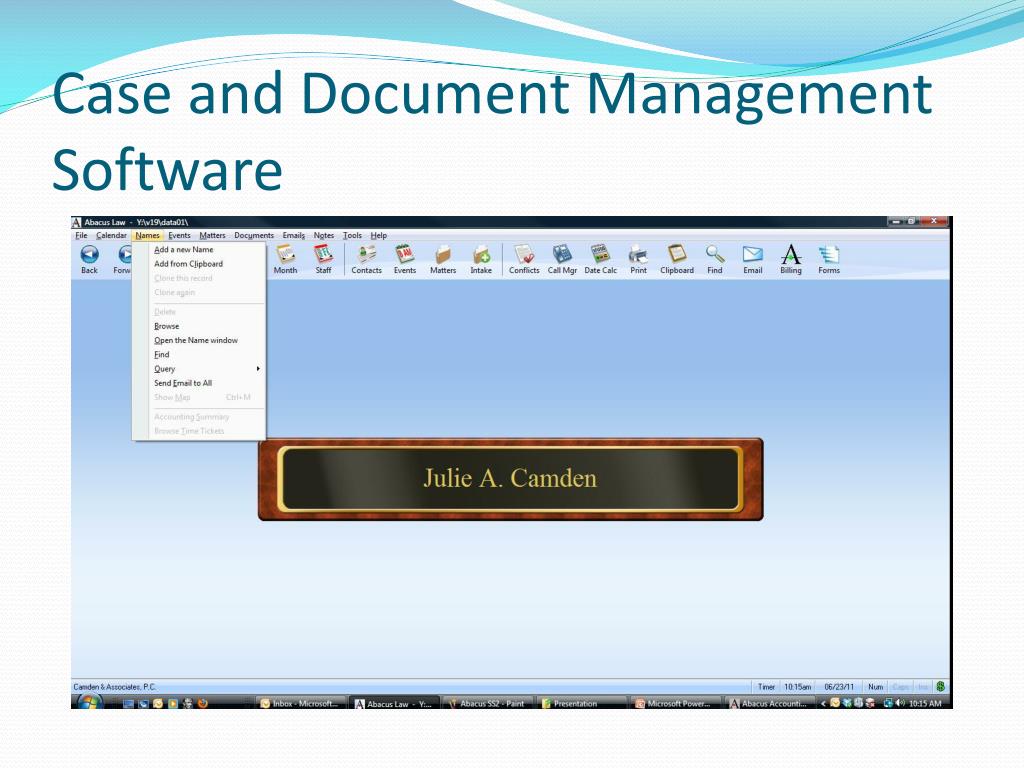Switch to Inbox - Microsoft taskbar button

tap(300, 703)
